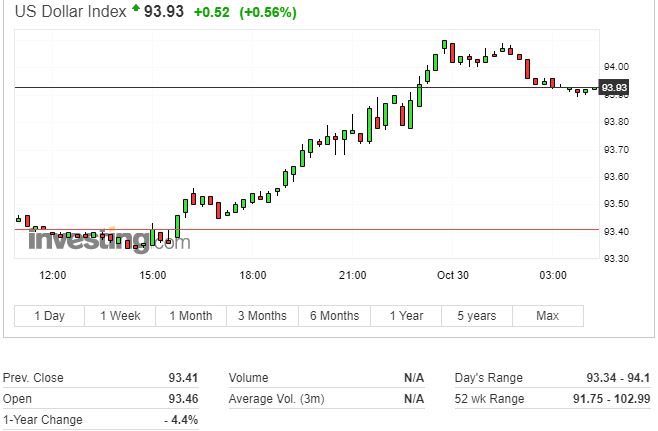Click the Oct 30 date label on axis
The width and height of the screenshot is (658, 431).
[452, 275]
